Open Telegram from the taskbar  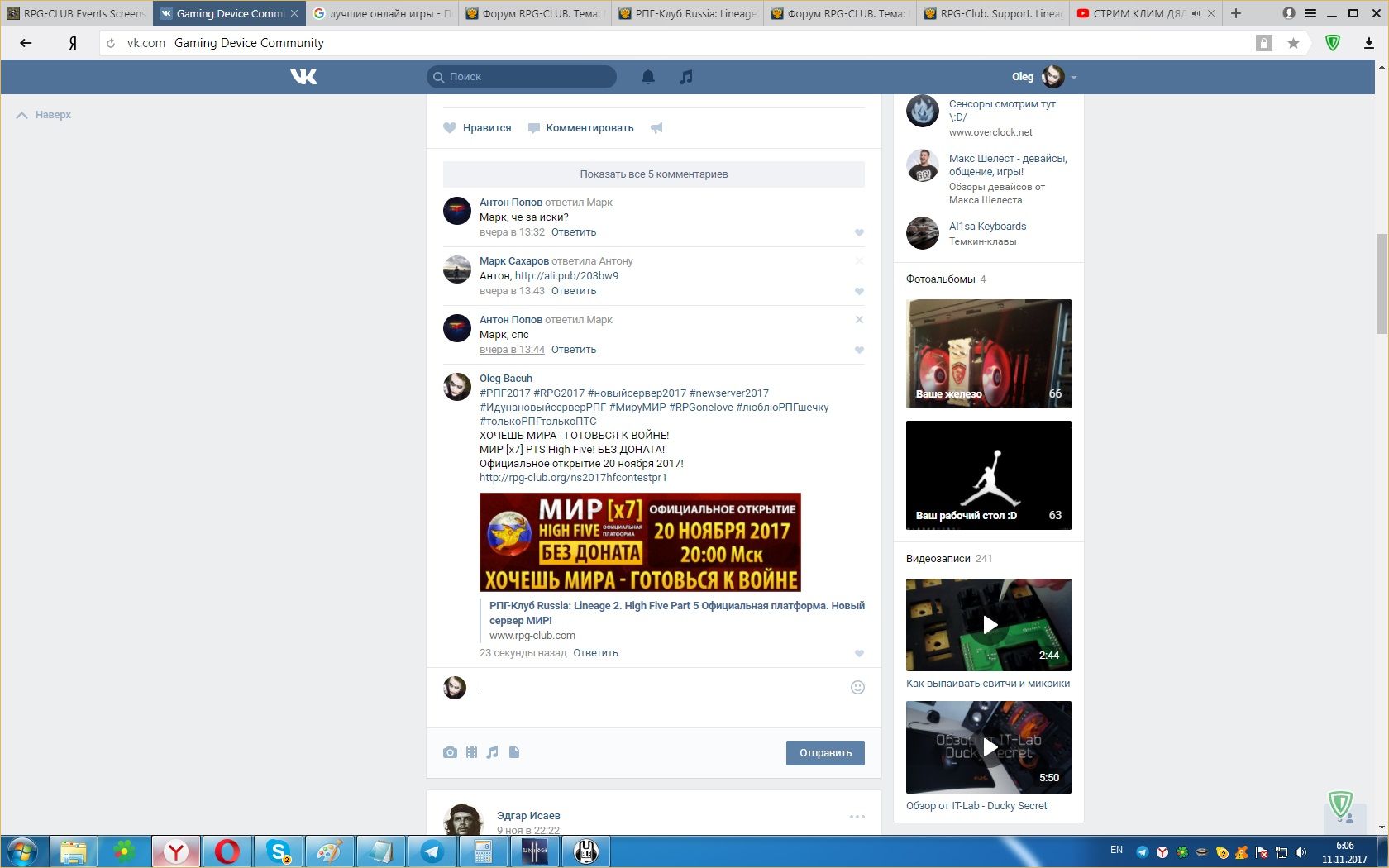point(432,851)
